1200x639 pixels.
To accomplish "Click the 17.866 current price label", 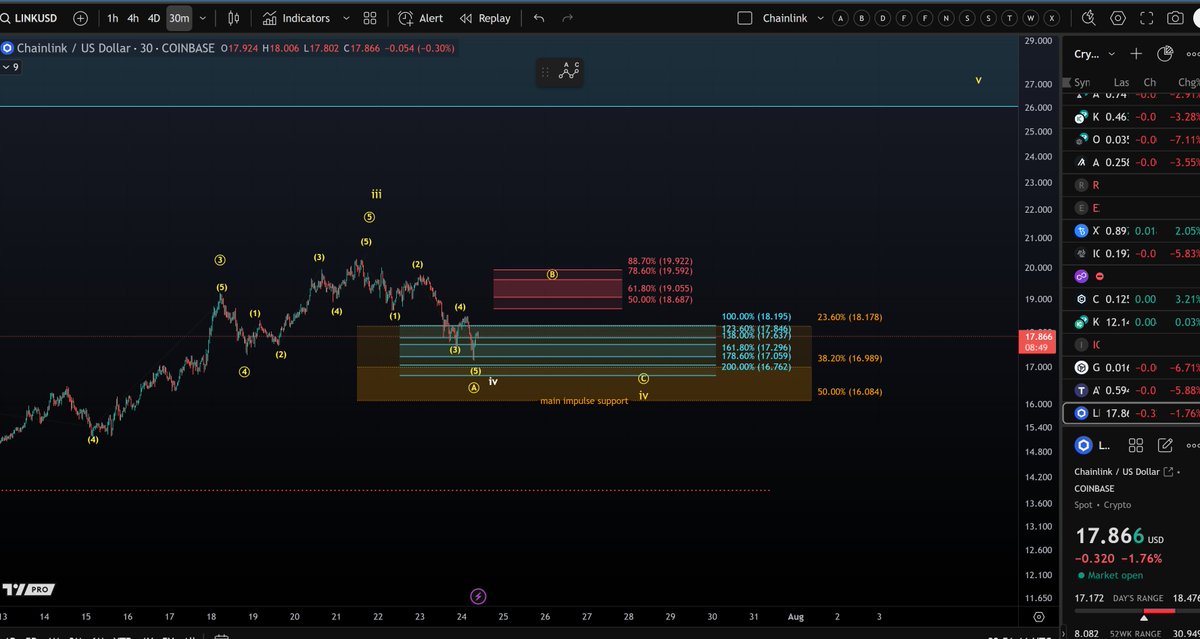I will pyautogui.click(x=1040, y=341).
